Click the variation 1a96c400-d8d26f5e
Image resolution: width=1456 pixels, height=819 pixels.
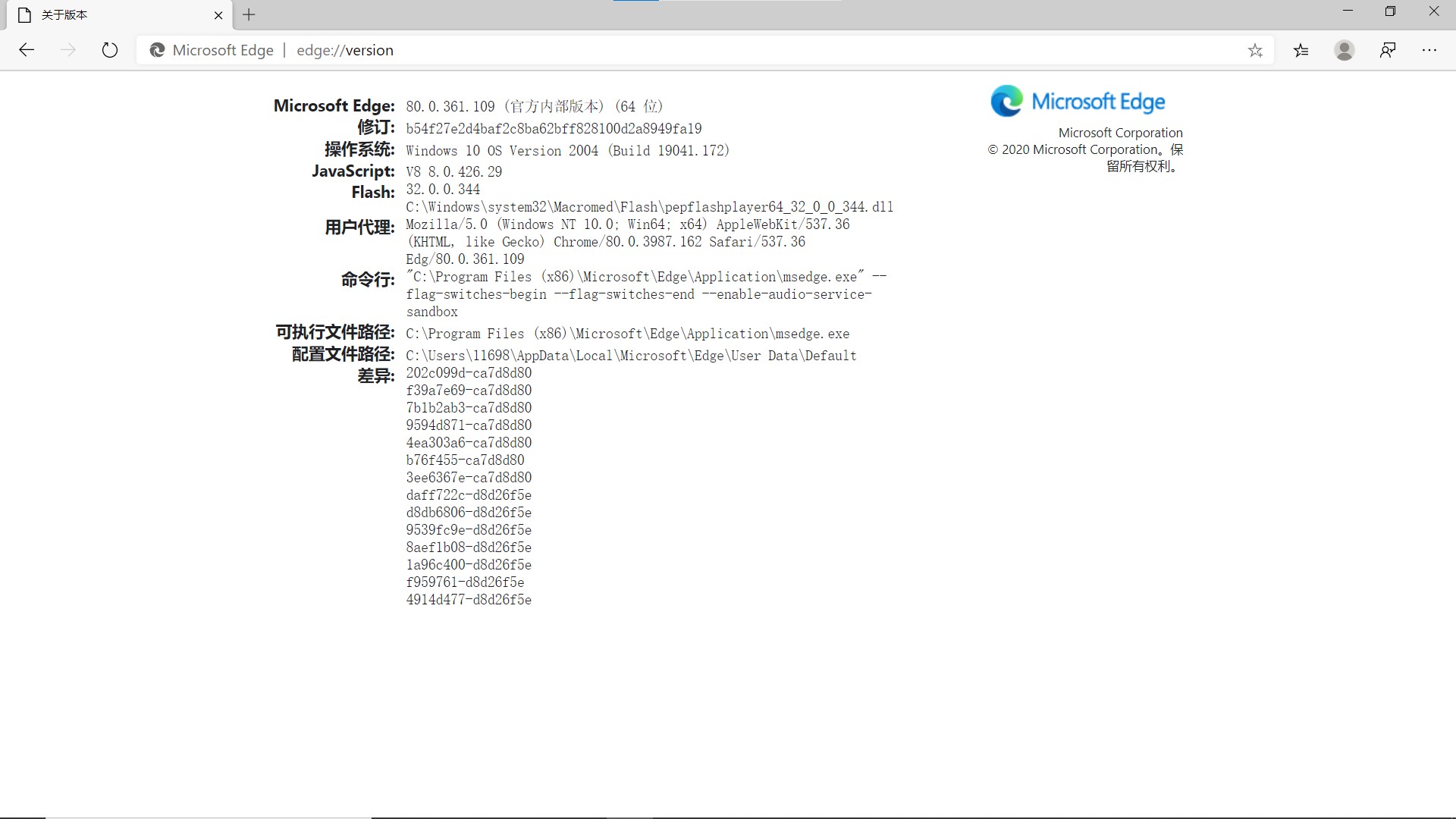coord(469,564)
